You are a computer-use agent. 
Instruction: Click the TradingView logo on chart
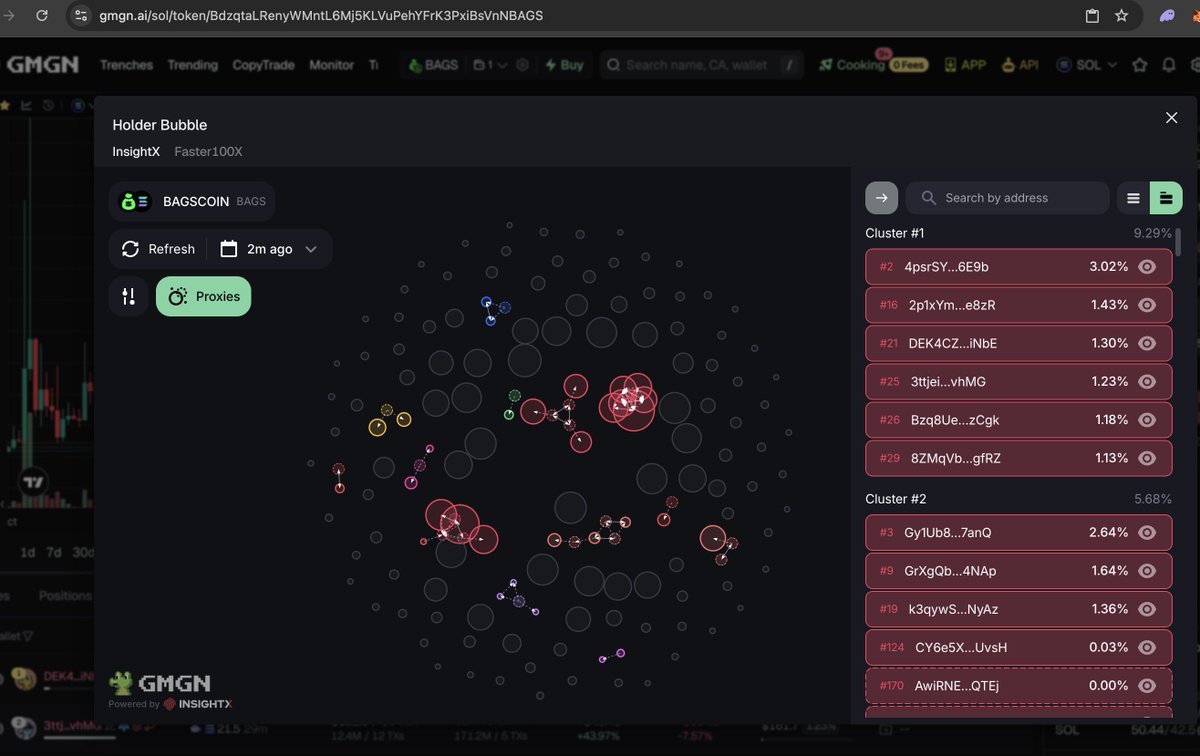[x=34, y=482]
